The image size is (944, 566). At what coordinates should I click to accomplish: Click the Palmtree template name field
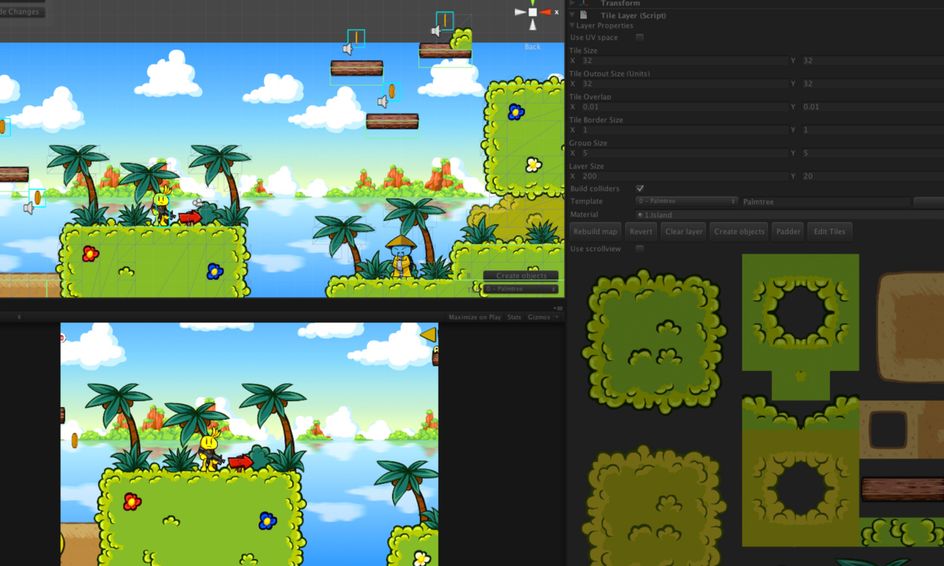pyautogui.click(x=825, y=202)
